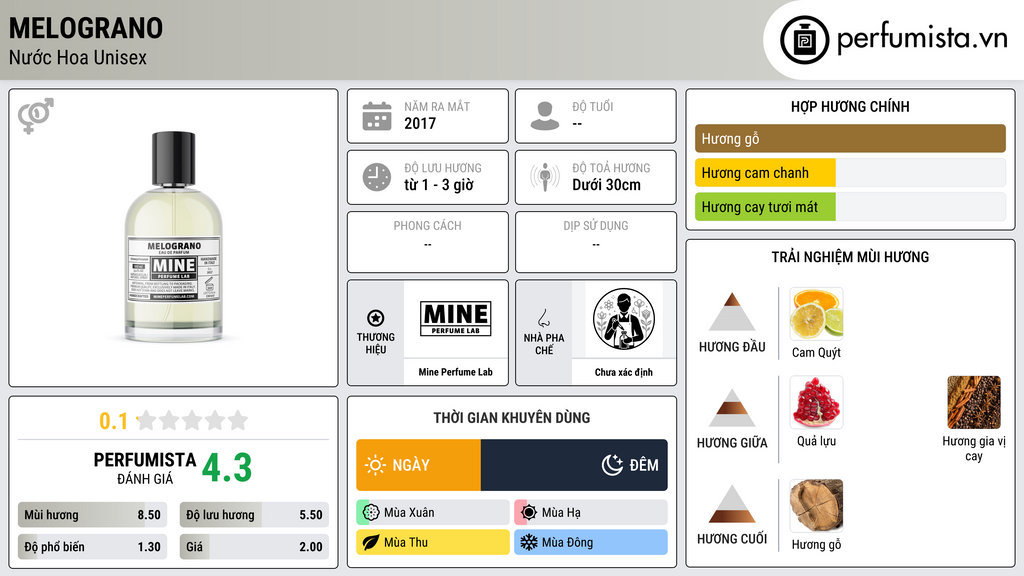Select the Đêm nighttime segment

(x=574, y=465)
